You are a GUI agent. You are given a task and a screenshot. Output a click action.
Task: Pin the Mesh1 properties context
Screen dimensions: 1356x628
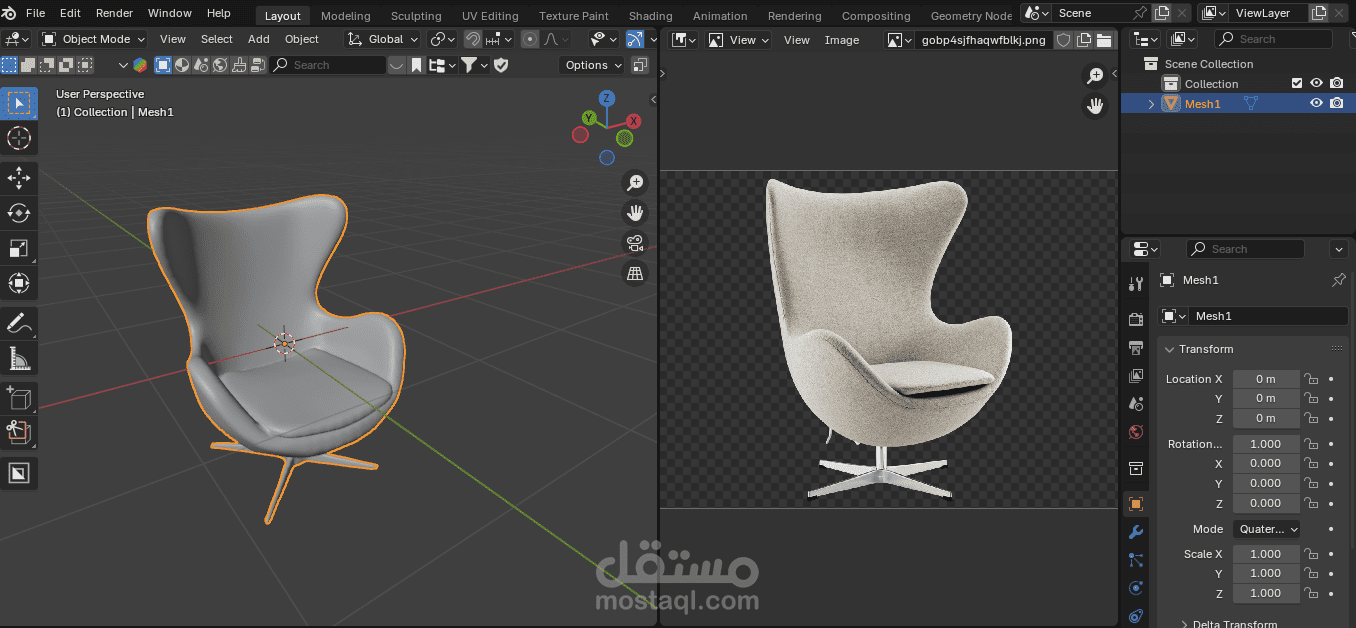pyautogui.click(x=1338, y=280)
